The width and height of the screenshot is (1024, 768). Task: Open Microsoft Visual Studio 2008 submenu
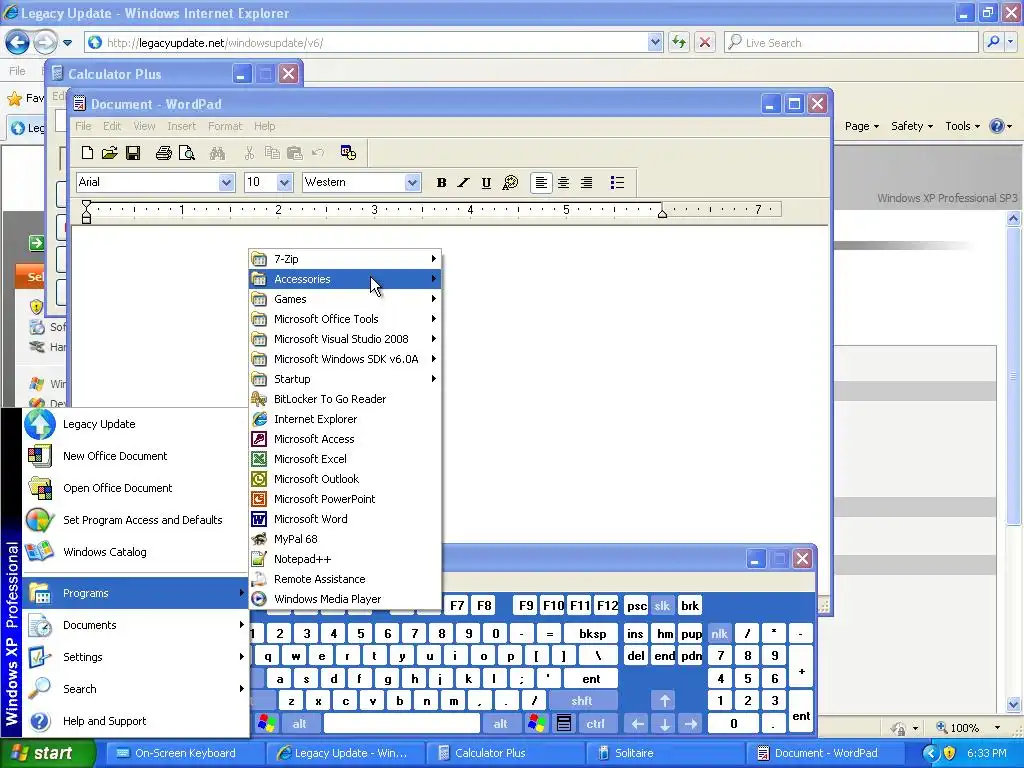point(345,339)
